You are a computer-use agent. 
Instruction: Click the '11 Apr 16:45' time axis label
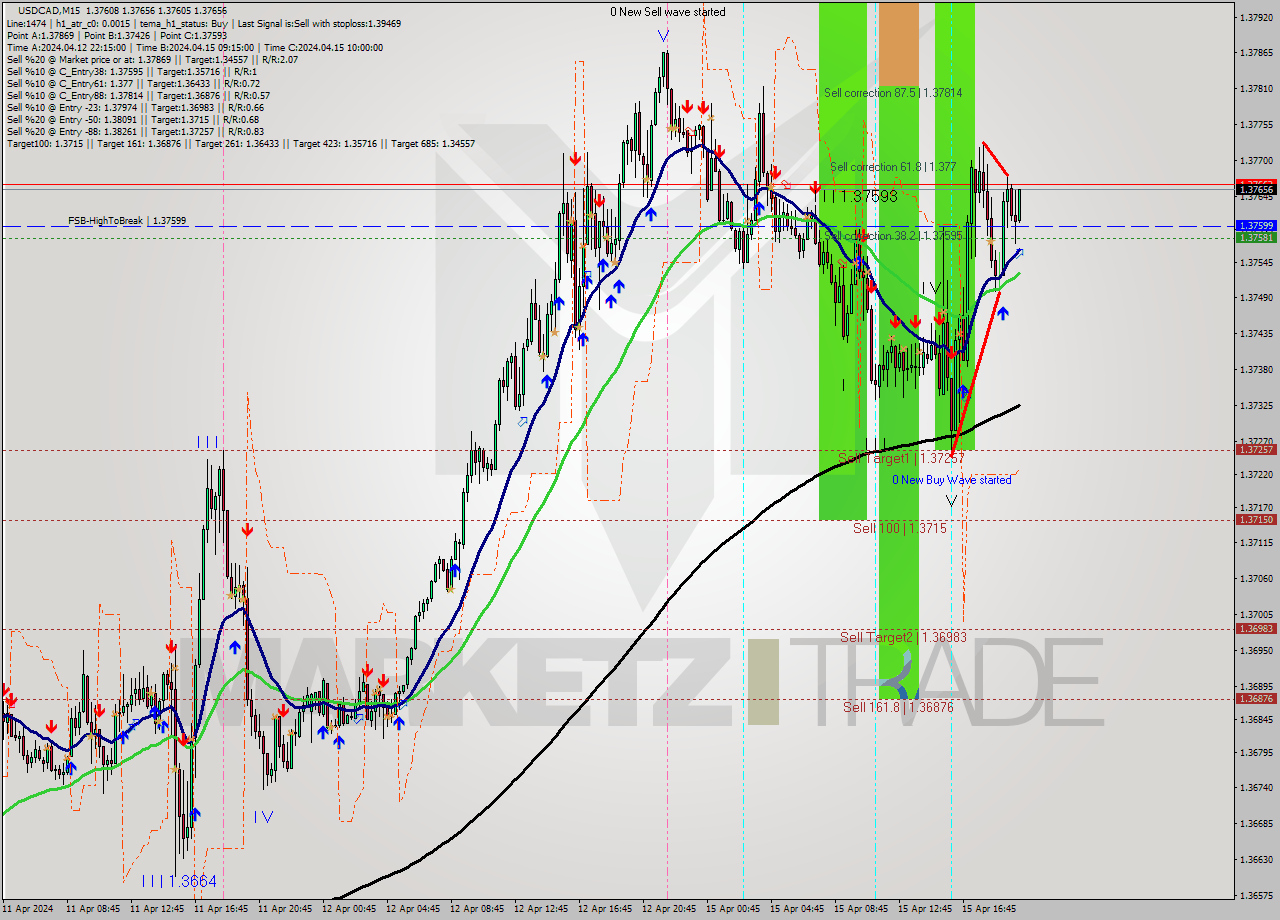click(221, 909)
